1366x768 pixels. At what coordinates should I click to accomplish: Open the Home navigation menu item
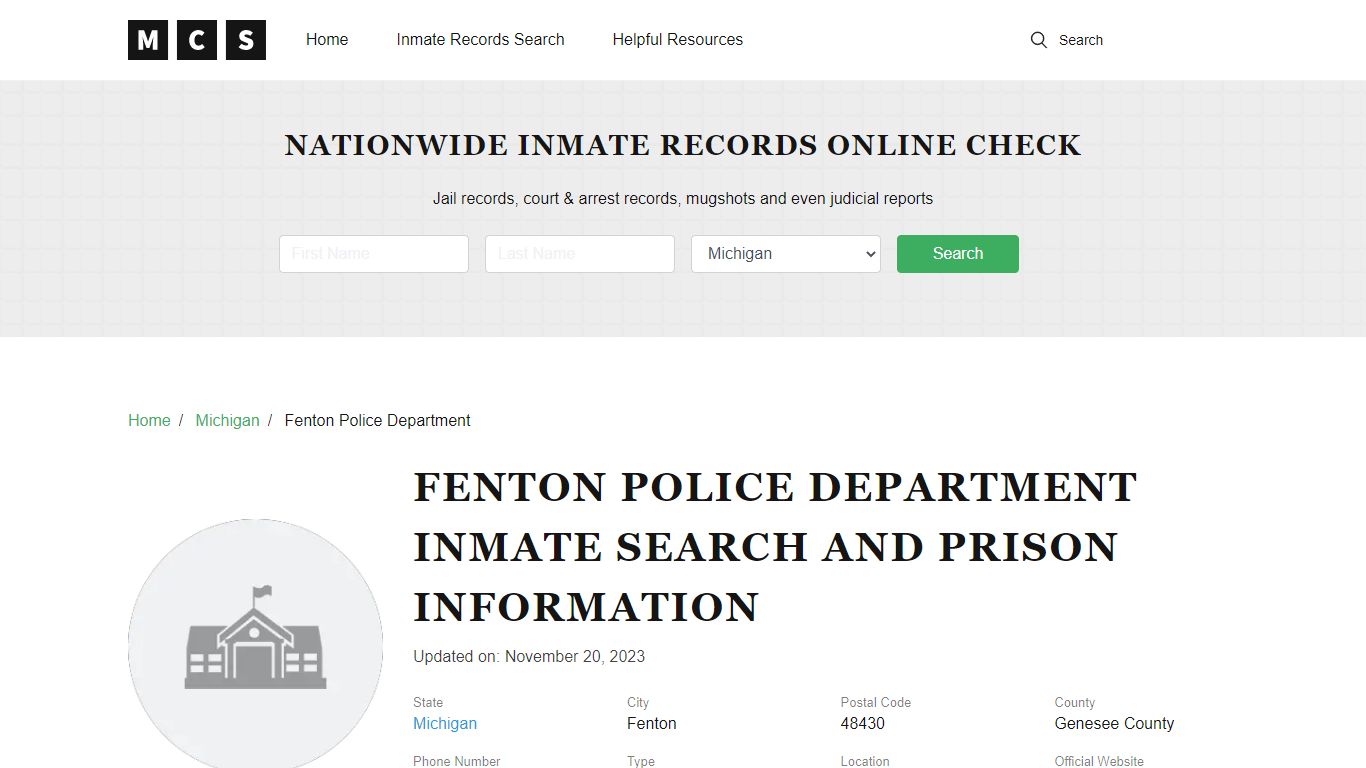pos(327,39)
